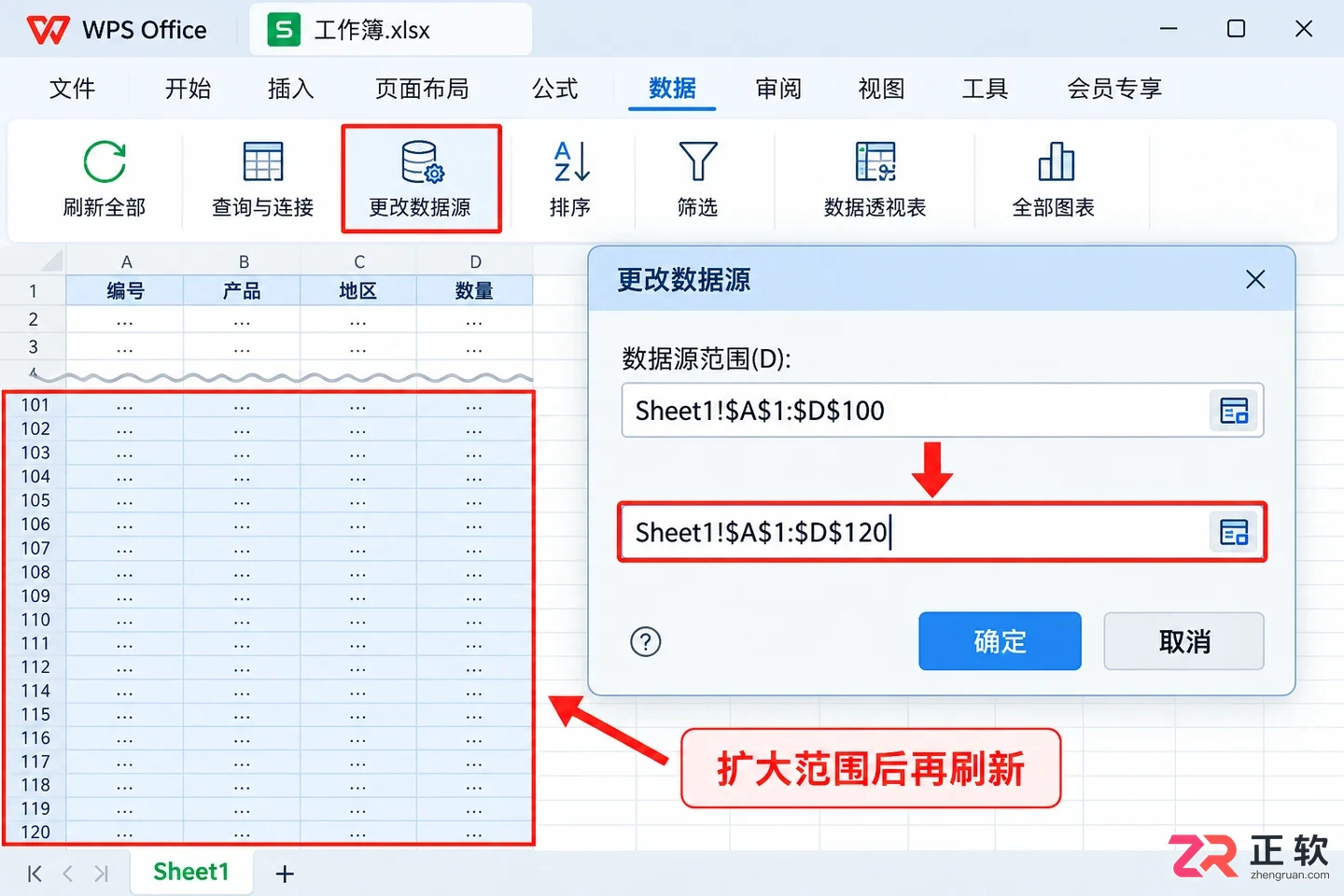The image size is (1344, 896).
Task: Click the 取消 button
Action: pos(1183,641)
